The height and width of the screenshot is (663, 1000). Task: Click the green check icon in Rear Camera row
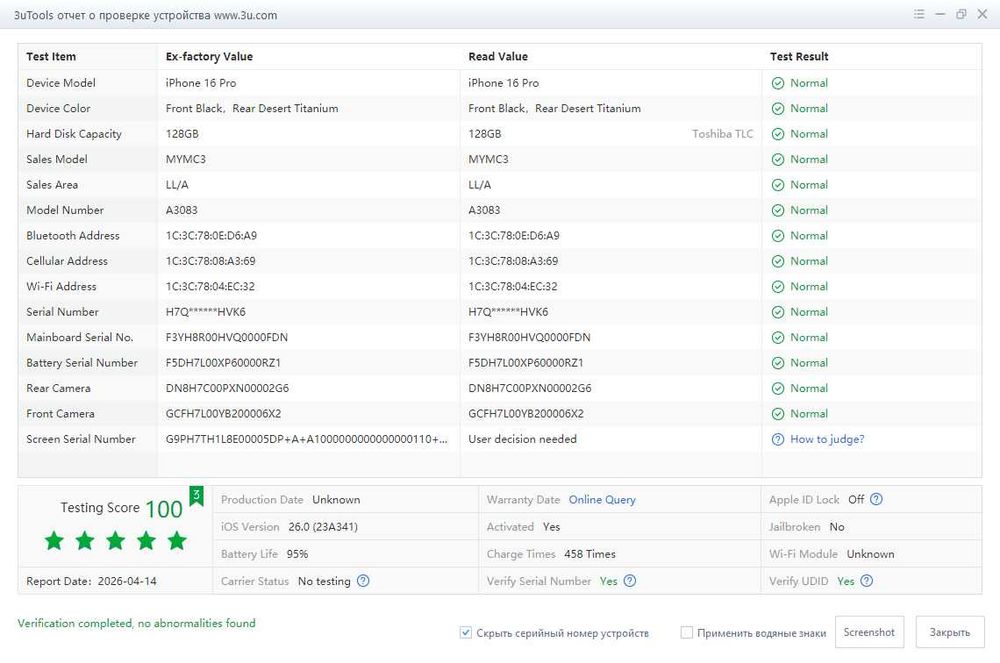click(777, 388)
